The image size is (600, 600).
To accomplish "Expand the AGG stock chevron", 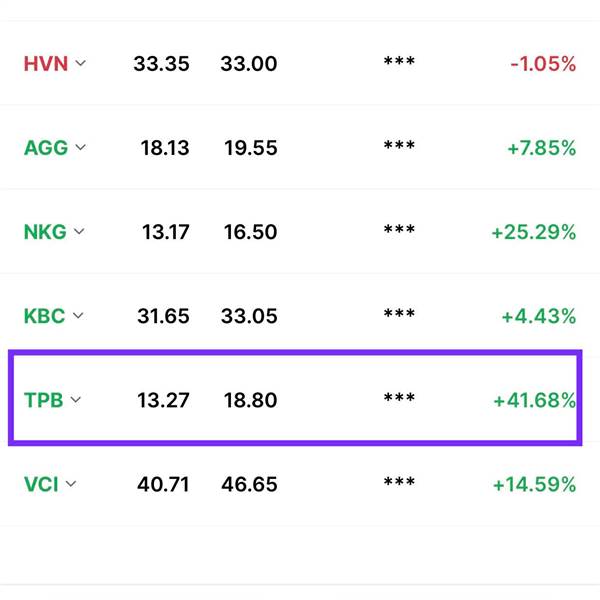I will tap(80, 147).
